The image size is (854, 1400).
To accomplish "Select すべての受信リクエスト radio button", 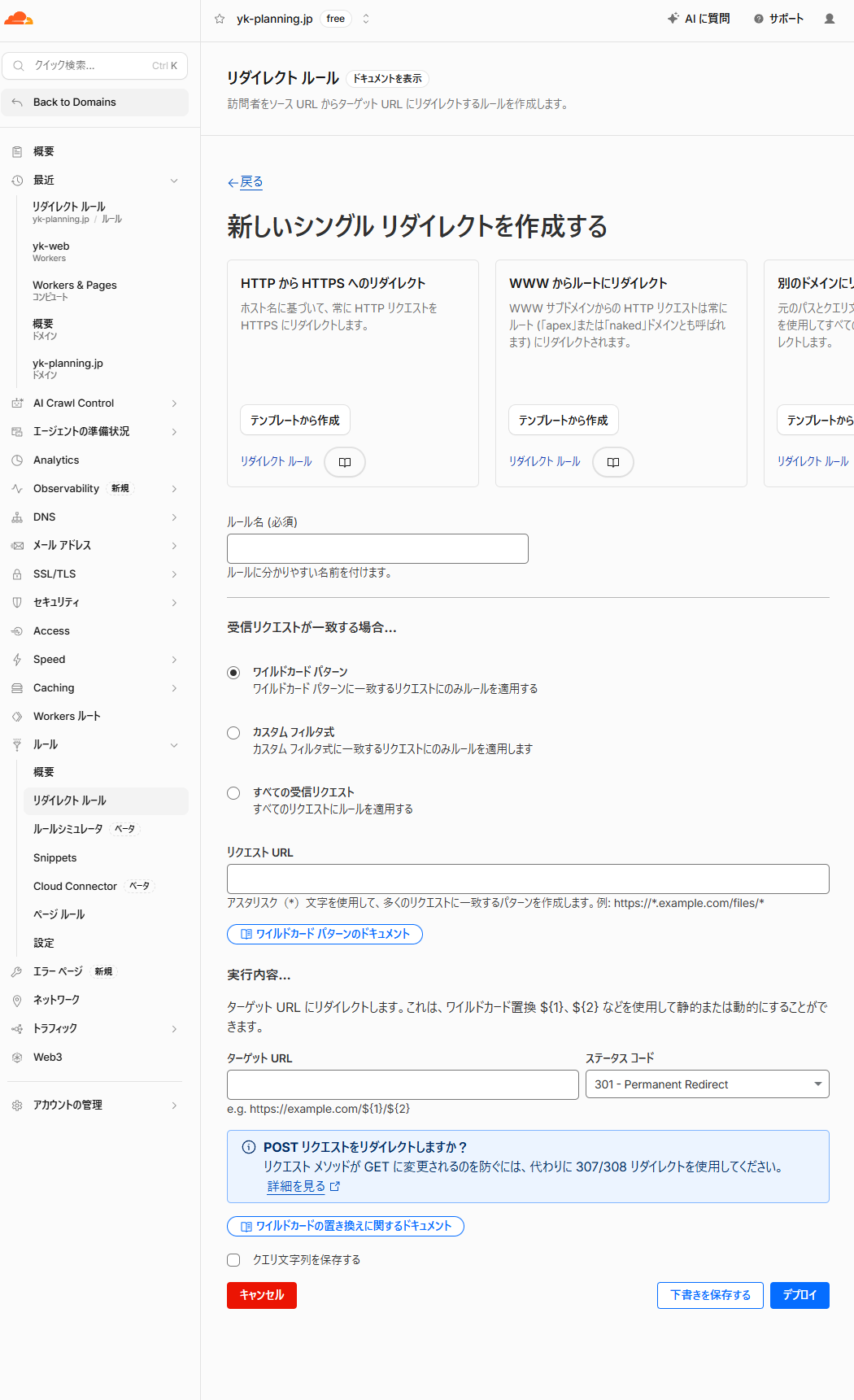I will tap(233, 793).
